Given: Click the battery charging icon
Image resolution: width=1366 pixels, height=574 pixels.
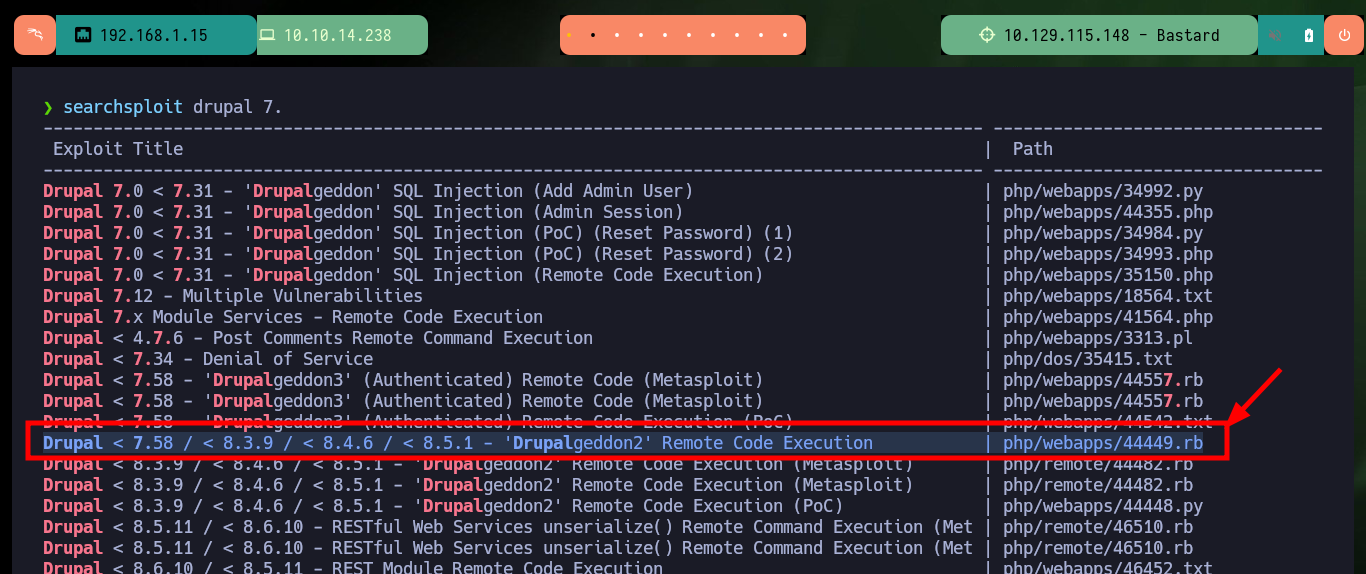Looking at the screenshot, I should click(x=1309, y=35).
